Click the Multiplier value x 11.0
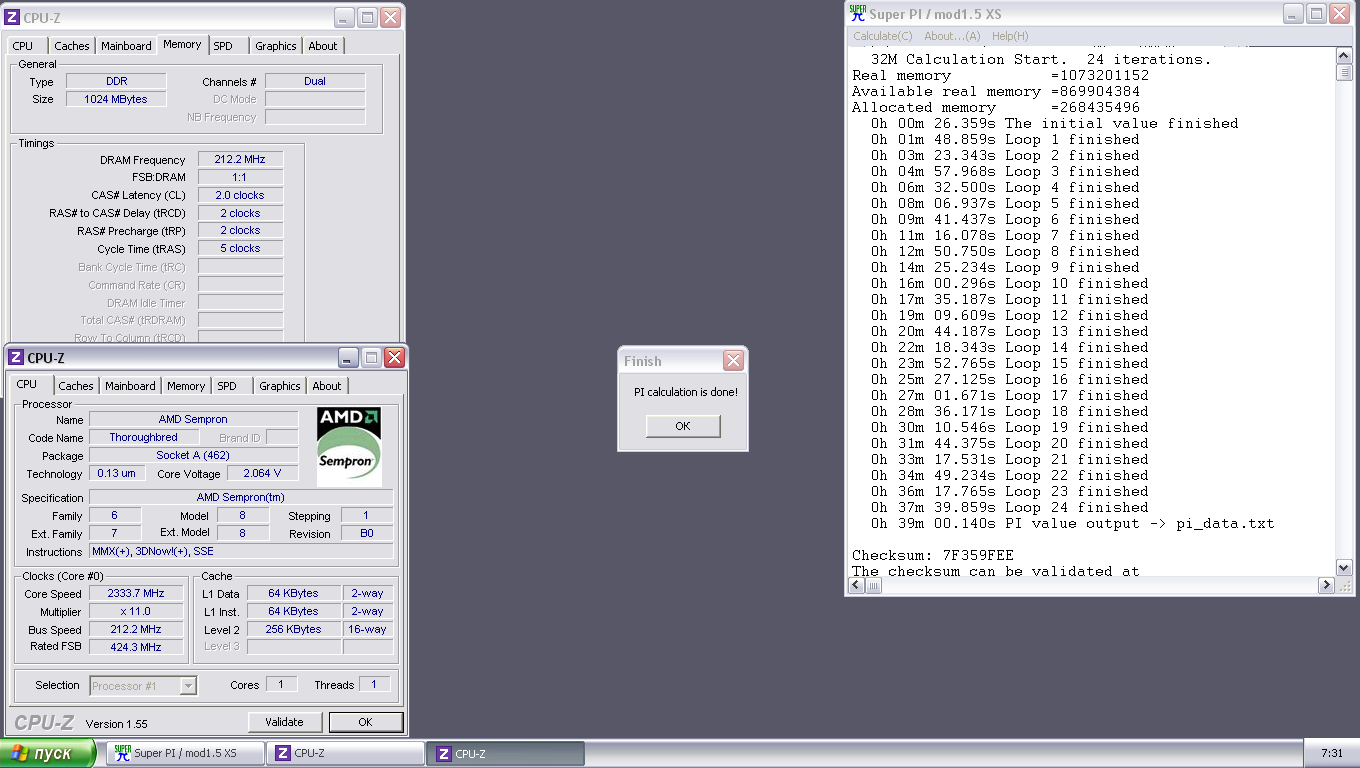The image size is (1360, 768). click(136, 612)
